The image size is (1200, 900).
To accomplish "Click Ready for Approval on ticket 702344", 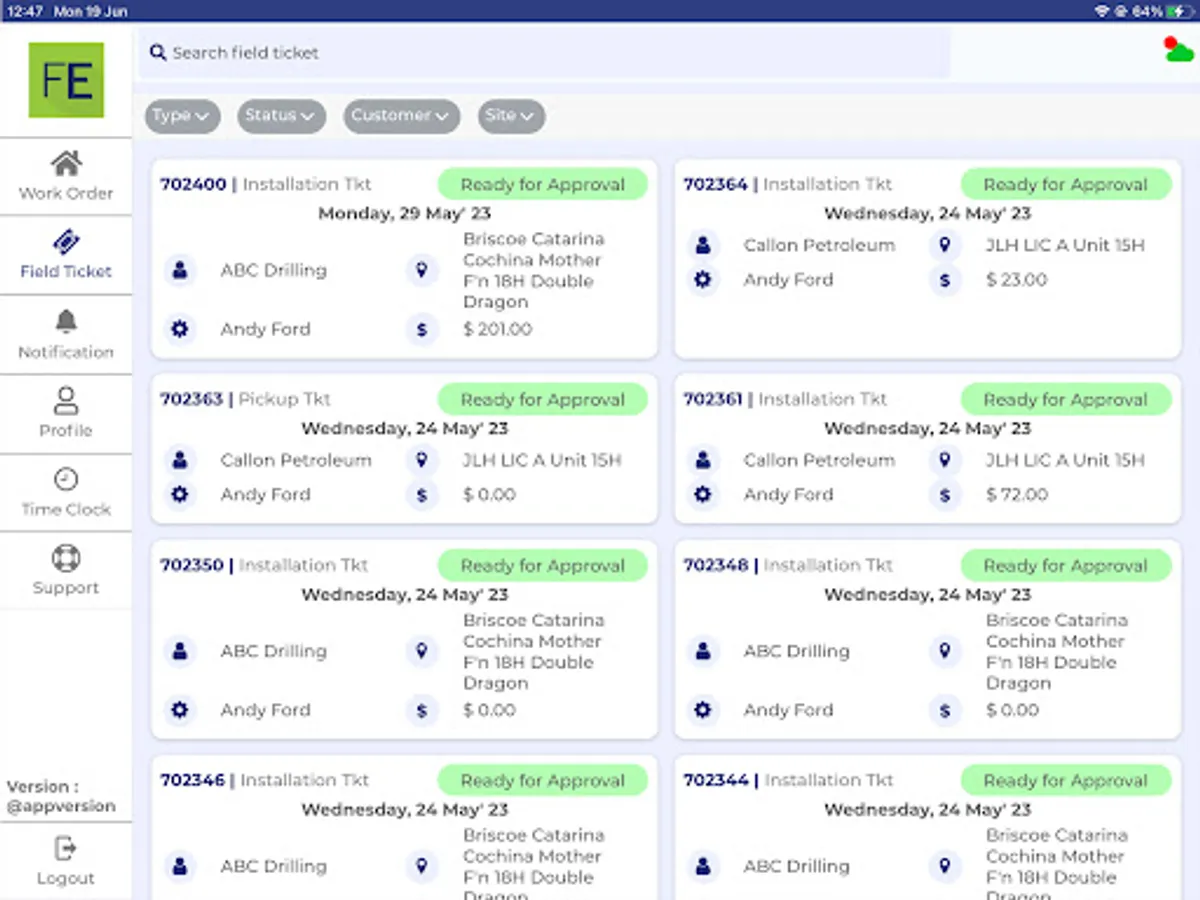I will (1065, 780).
